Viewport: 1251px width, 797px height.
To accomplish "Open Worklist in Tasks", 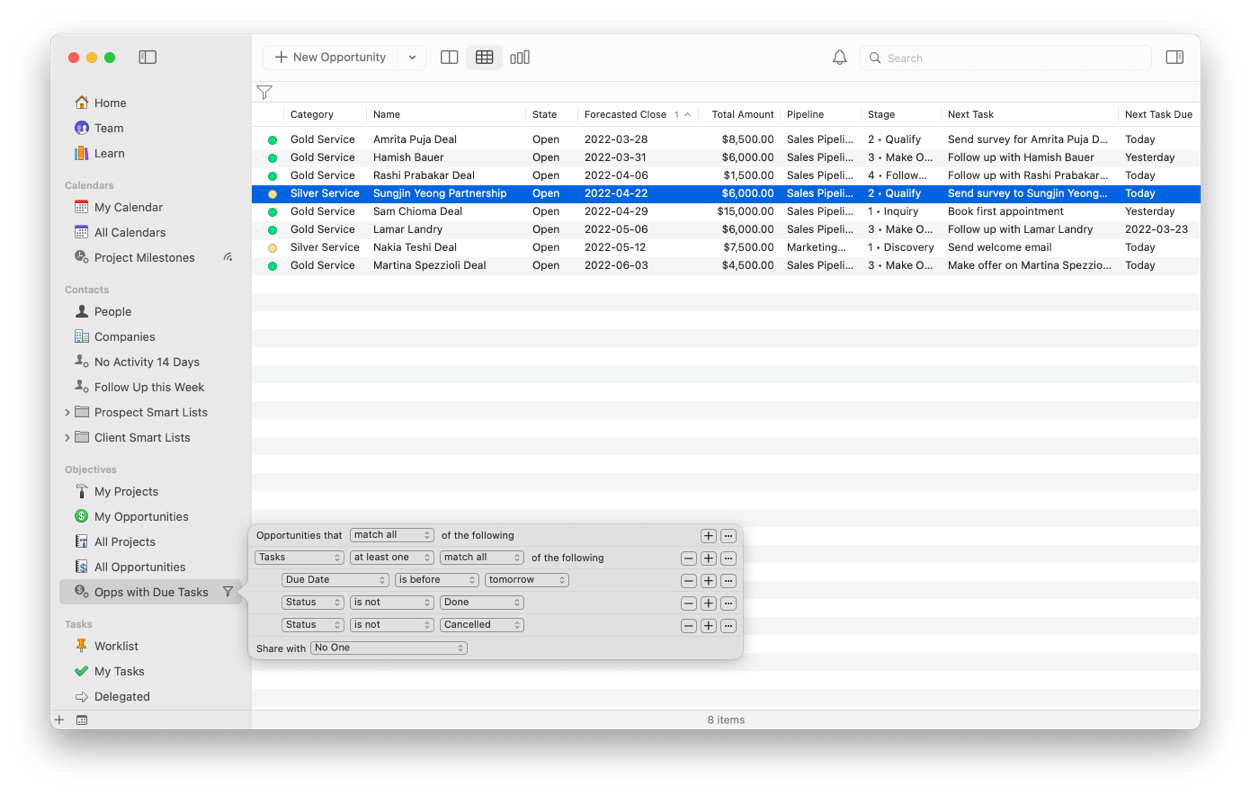I will (x=116, y=646).
